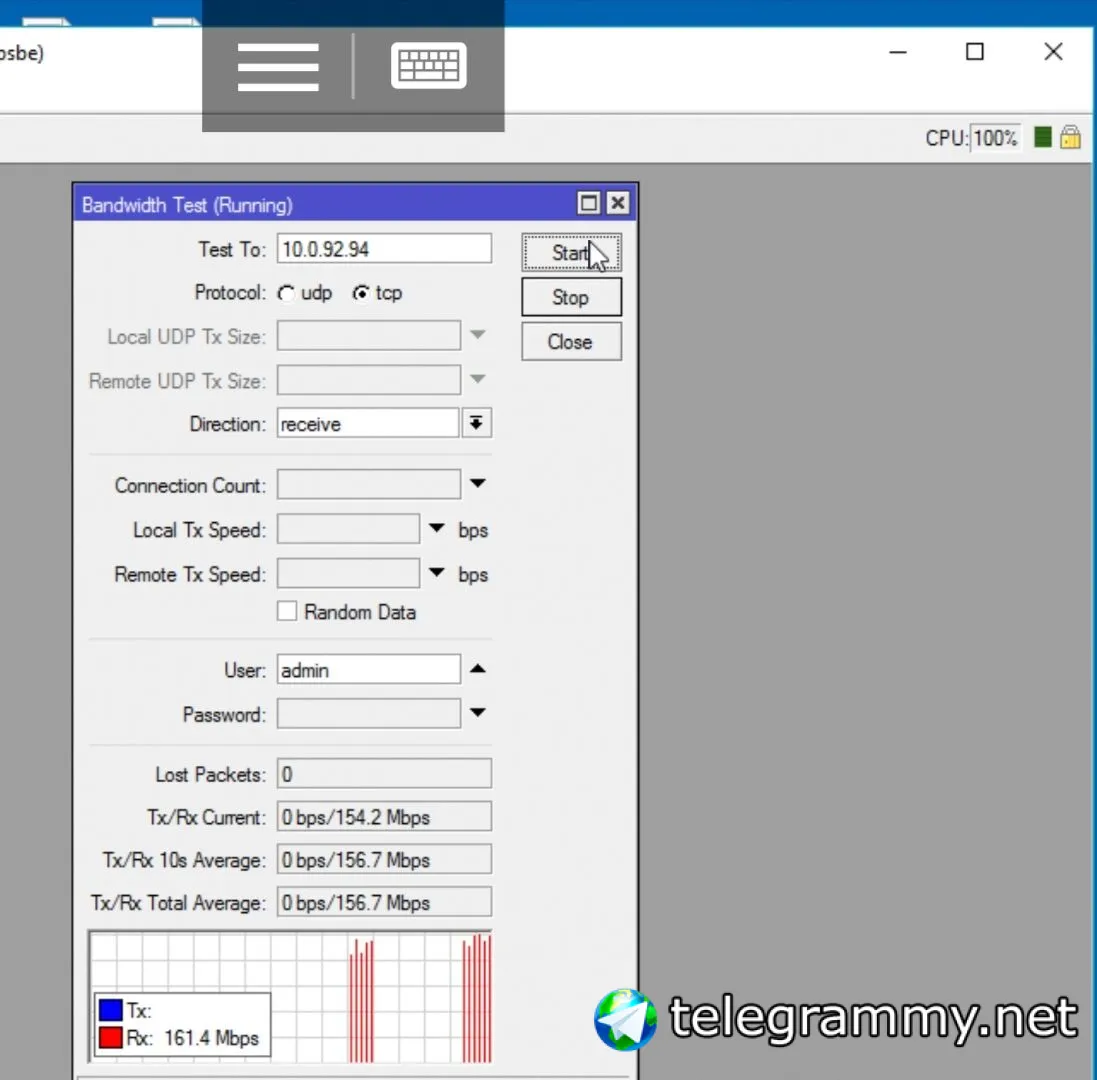
Task: Click the Close button in dialog
Action: pyautogui.click(x=571, y=342)
